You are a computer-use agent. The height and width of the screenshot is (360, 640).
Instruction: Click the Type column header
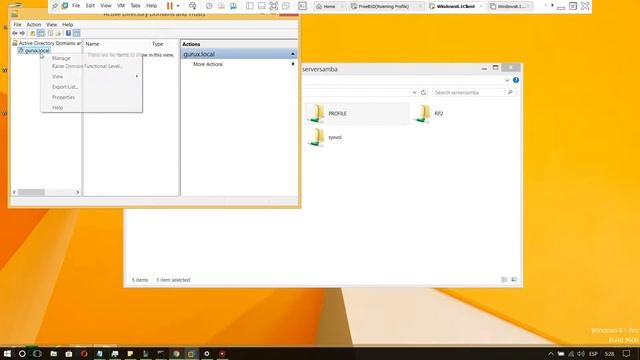[x=158, y=44]
